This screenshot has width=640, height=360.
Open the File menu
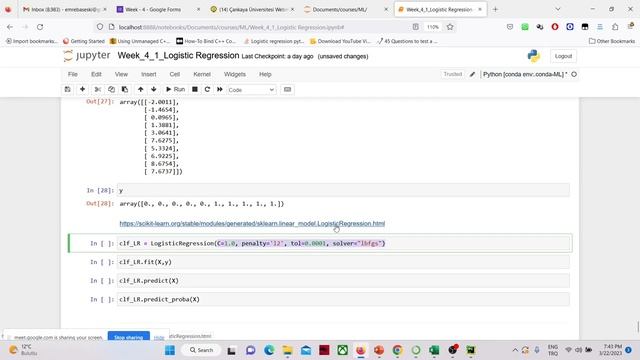tap(73, 74)
